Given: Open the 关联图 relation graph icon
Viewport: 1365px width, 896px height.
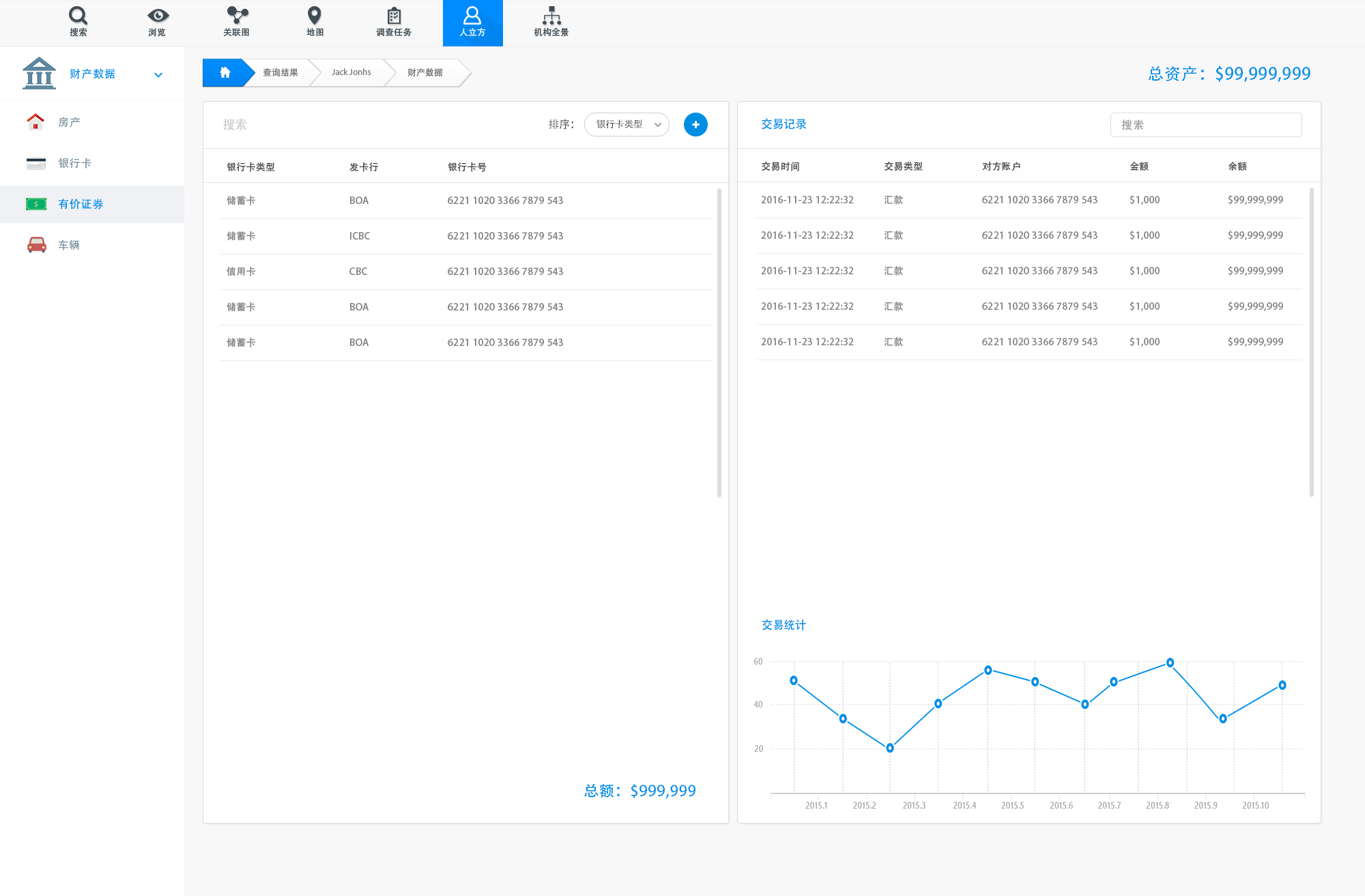Looking at the screenshot, I should pyautogui.click(x=237, y=16).
